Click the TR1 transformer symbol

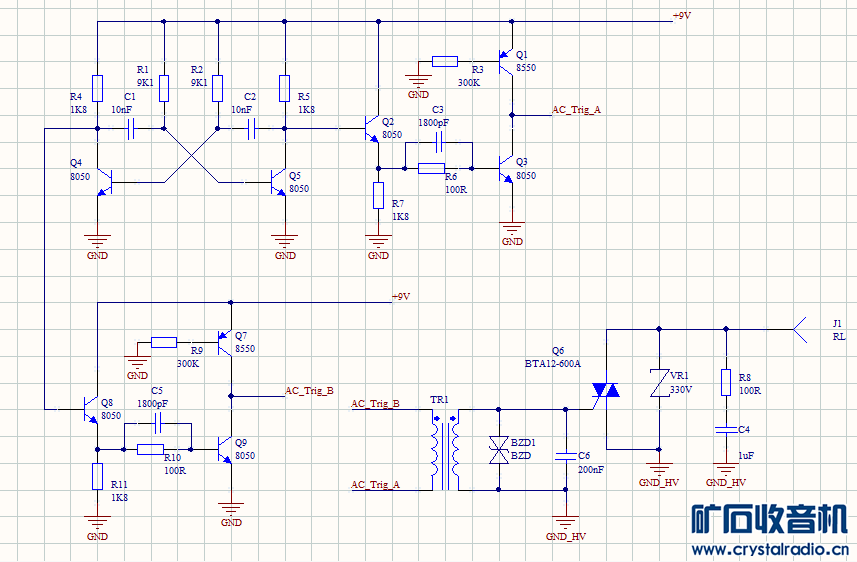tap(445, 450)
